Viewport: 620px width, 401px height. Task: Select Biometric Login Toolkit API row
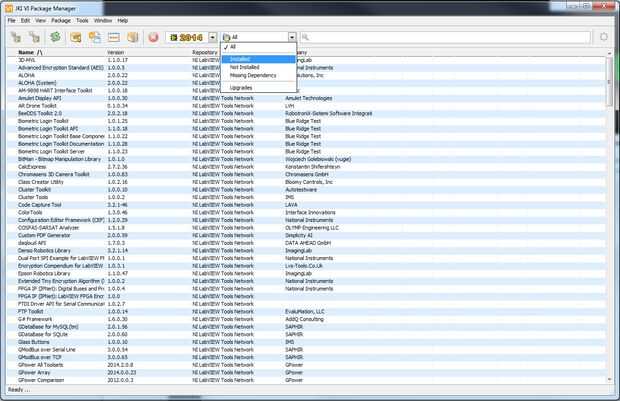point(306,129)
